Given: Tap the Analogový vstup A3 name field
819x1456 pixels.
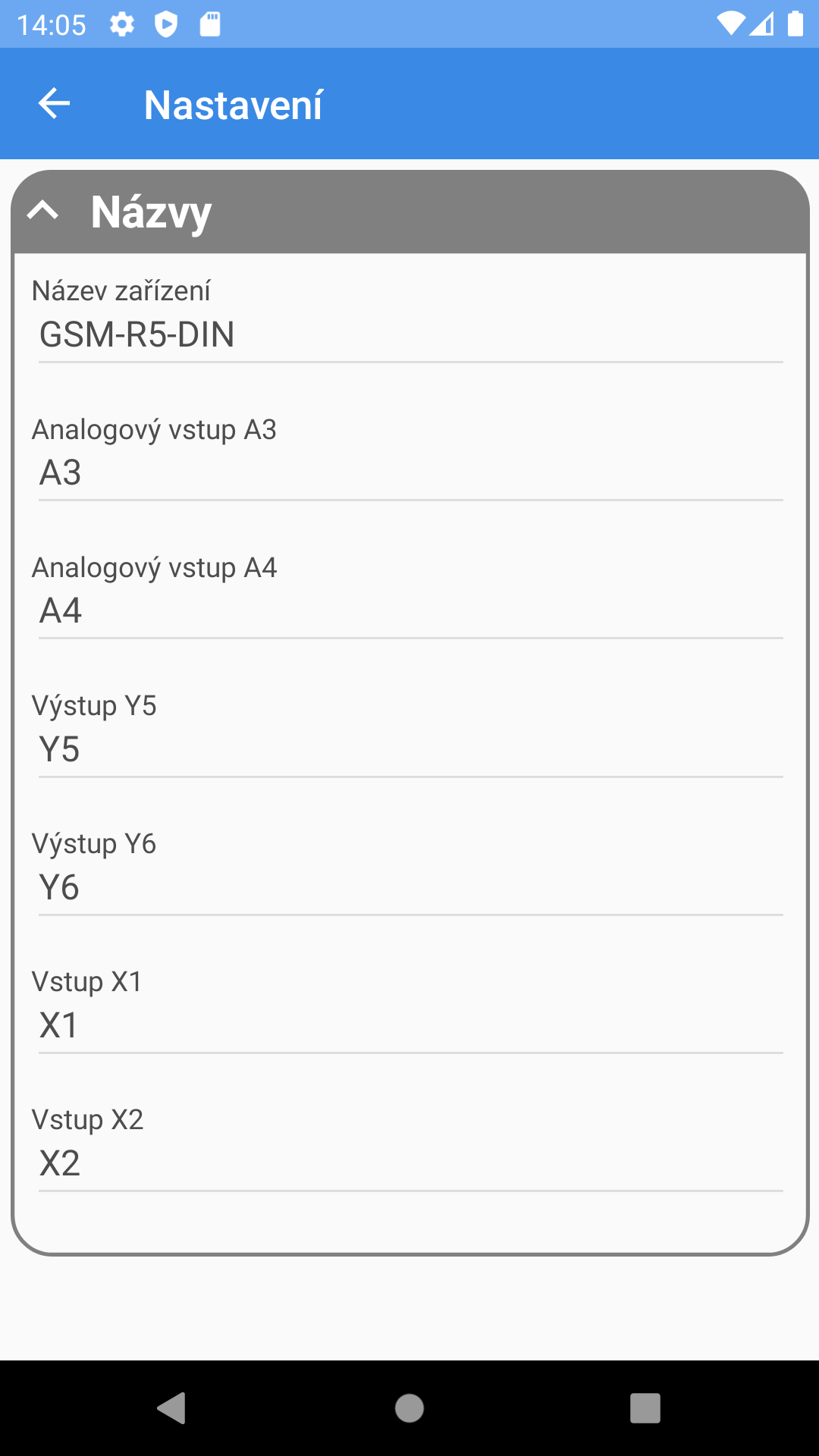Looking at the screenshot, I should click(409, 473).
